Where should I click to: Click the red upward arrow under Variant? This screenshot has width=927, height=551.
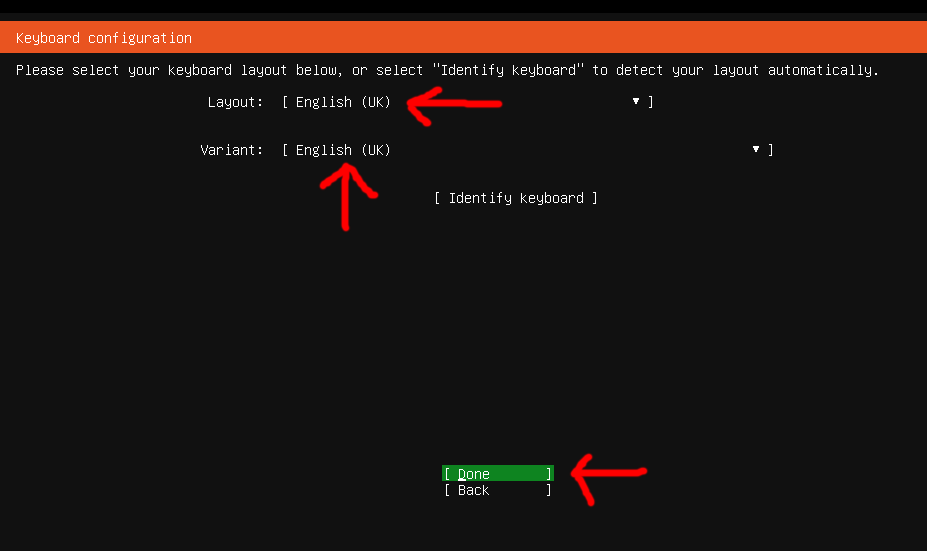(345, 195)
